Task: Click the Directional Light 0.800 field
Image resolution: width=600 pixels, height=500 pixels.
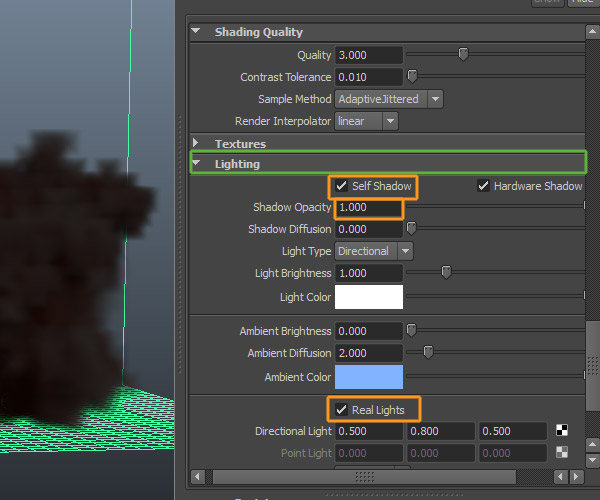Action: click(x=441, y=431)
